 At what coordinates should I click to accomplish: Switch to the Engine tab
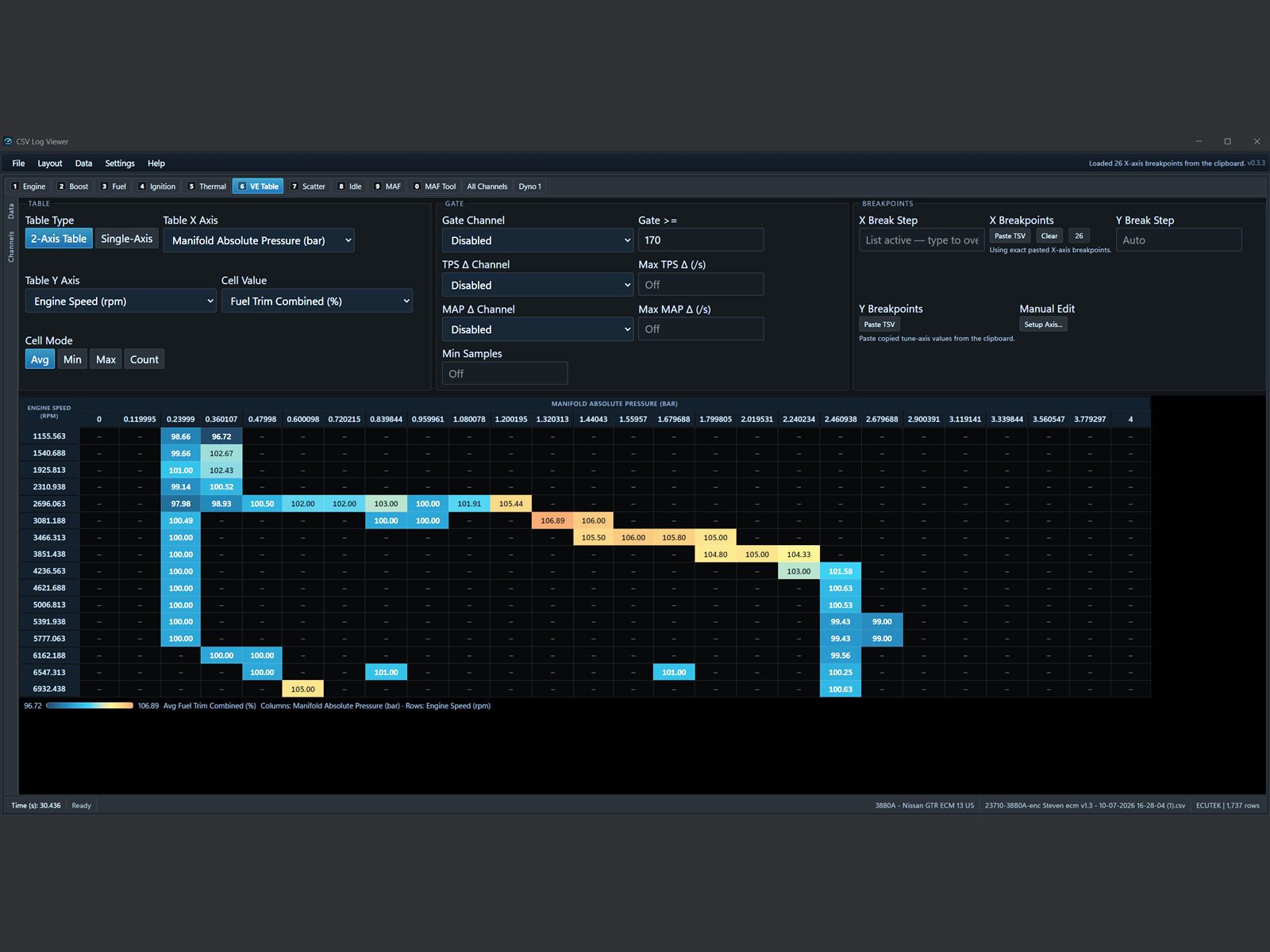pos(29,186)
